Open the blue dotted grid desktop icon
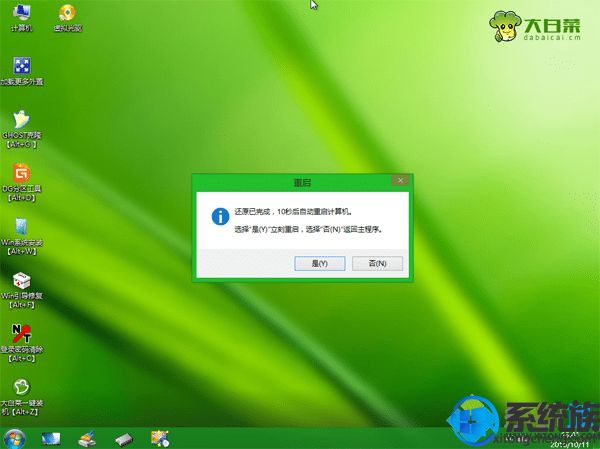 (22, 71)
